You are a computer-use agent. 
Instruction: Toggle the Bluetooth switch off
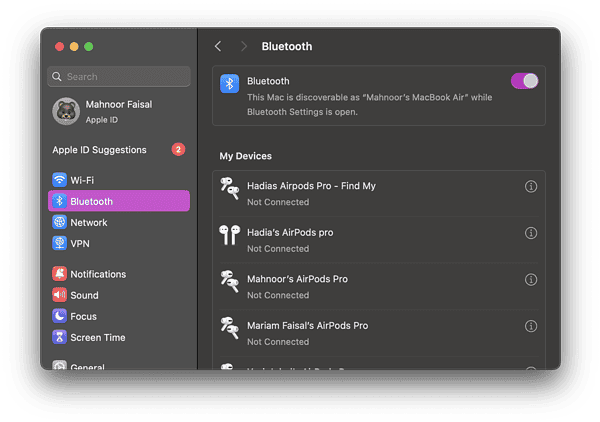[x=524, y=81]
